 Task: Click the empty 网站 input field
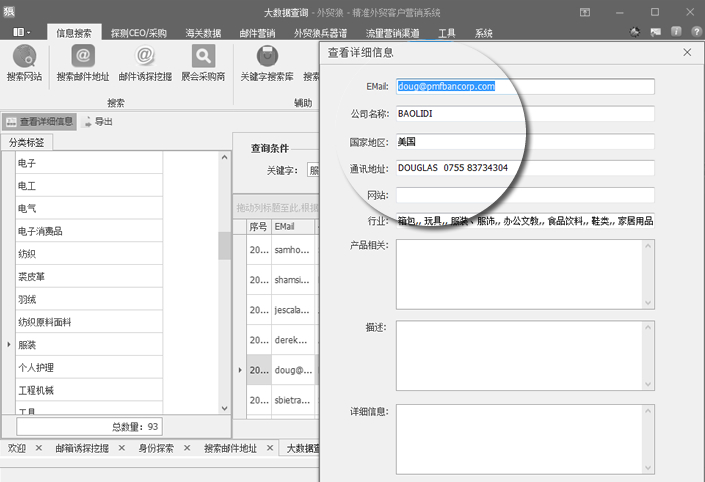click(525, 195)
